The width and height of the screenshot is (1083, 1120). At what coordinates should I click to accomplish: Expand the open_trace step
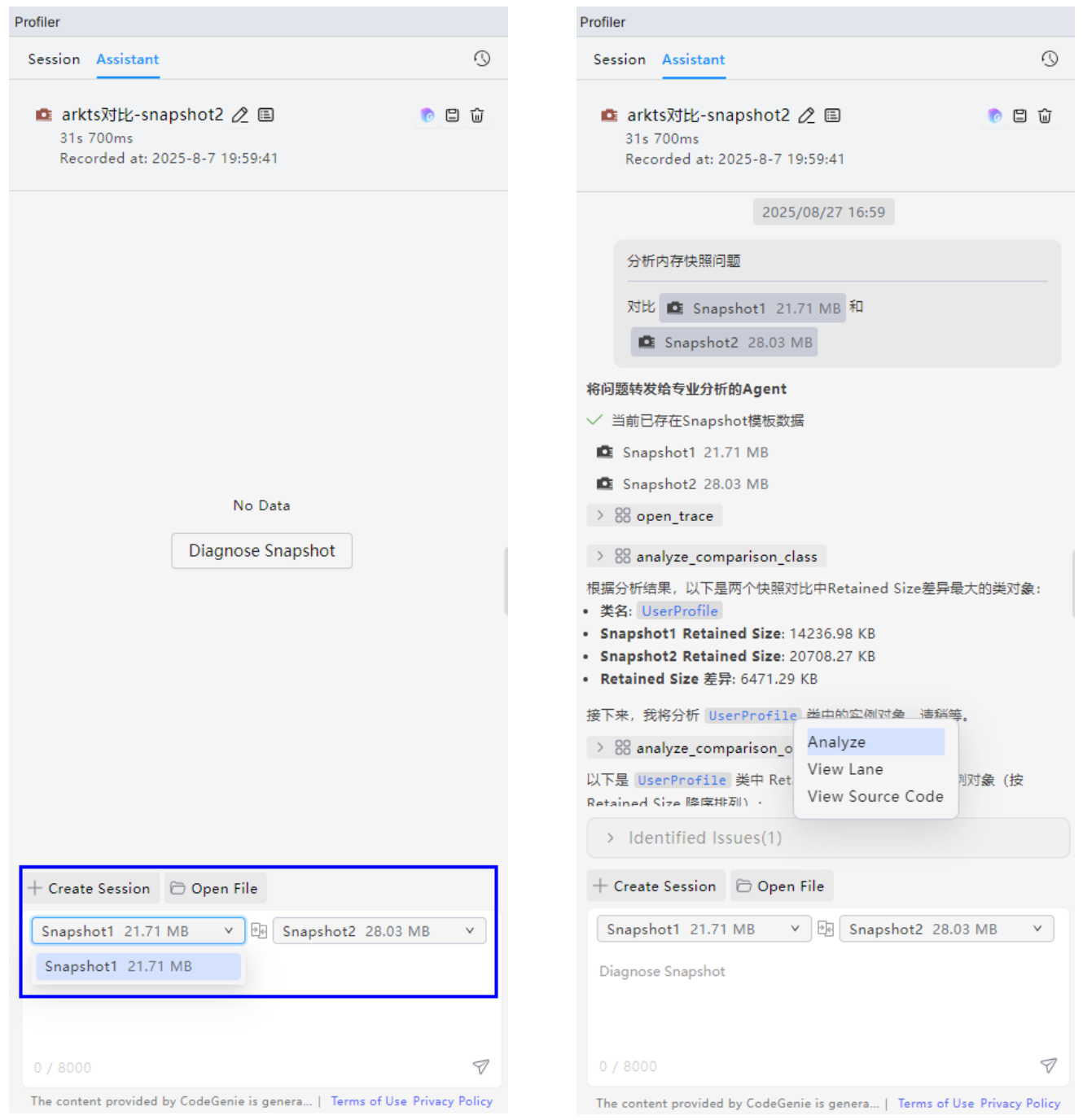click(654, 516)
